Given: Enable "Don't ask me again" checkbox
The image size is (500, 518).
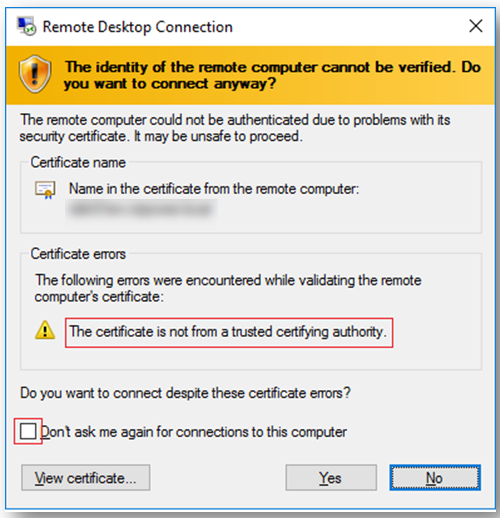Looking at the screenshot, I should 28,431.
